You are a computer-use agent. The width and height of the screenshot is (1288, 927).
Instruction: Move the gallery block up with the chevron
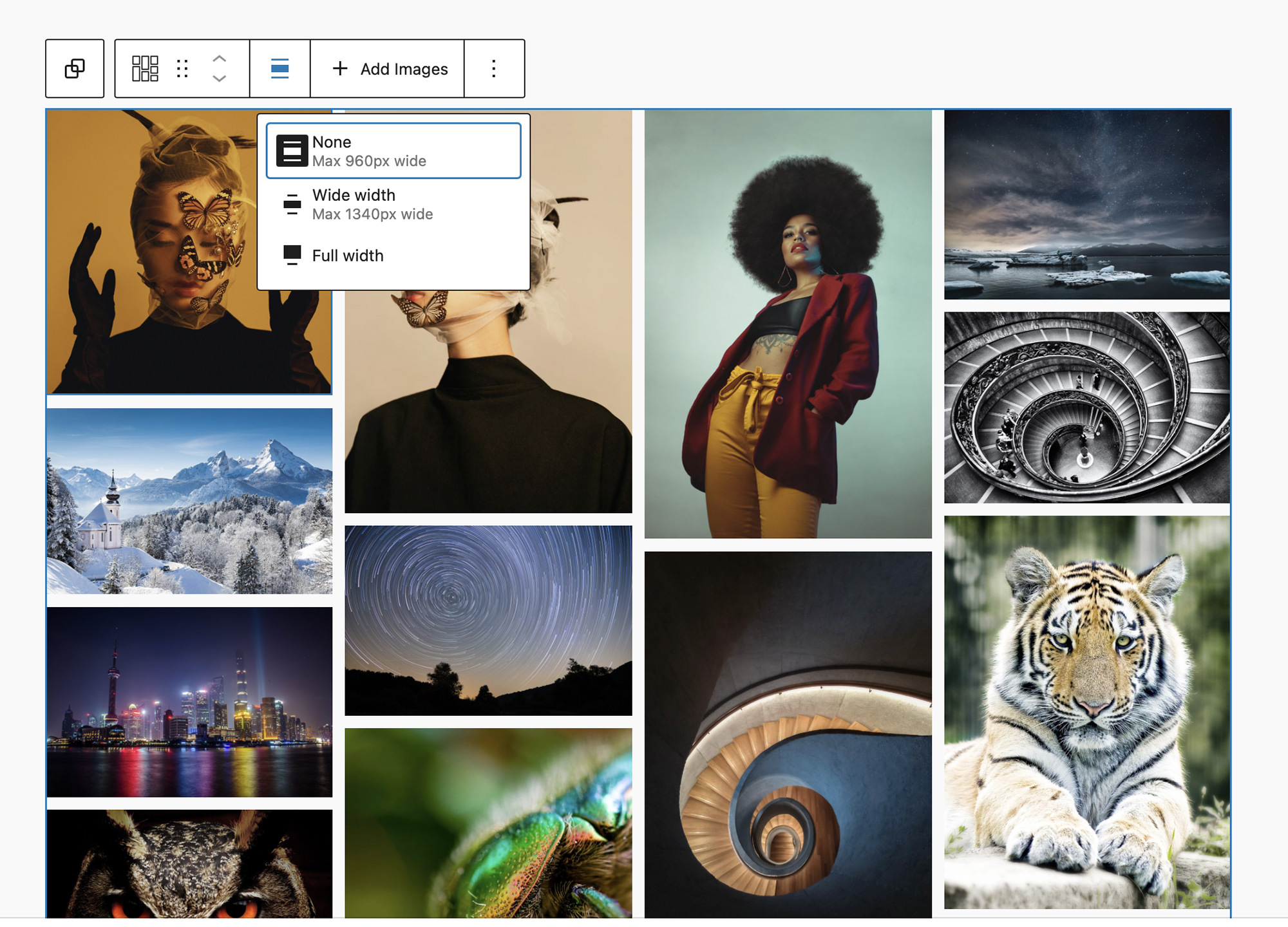point(218,59)
